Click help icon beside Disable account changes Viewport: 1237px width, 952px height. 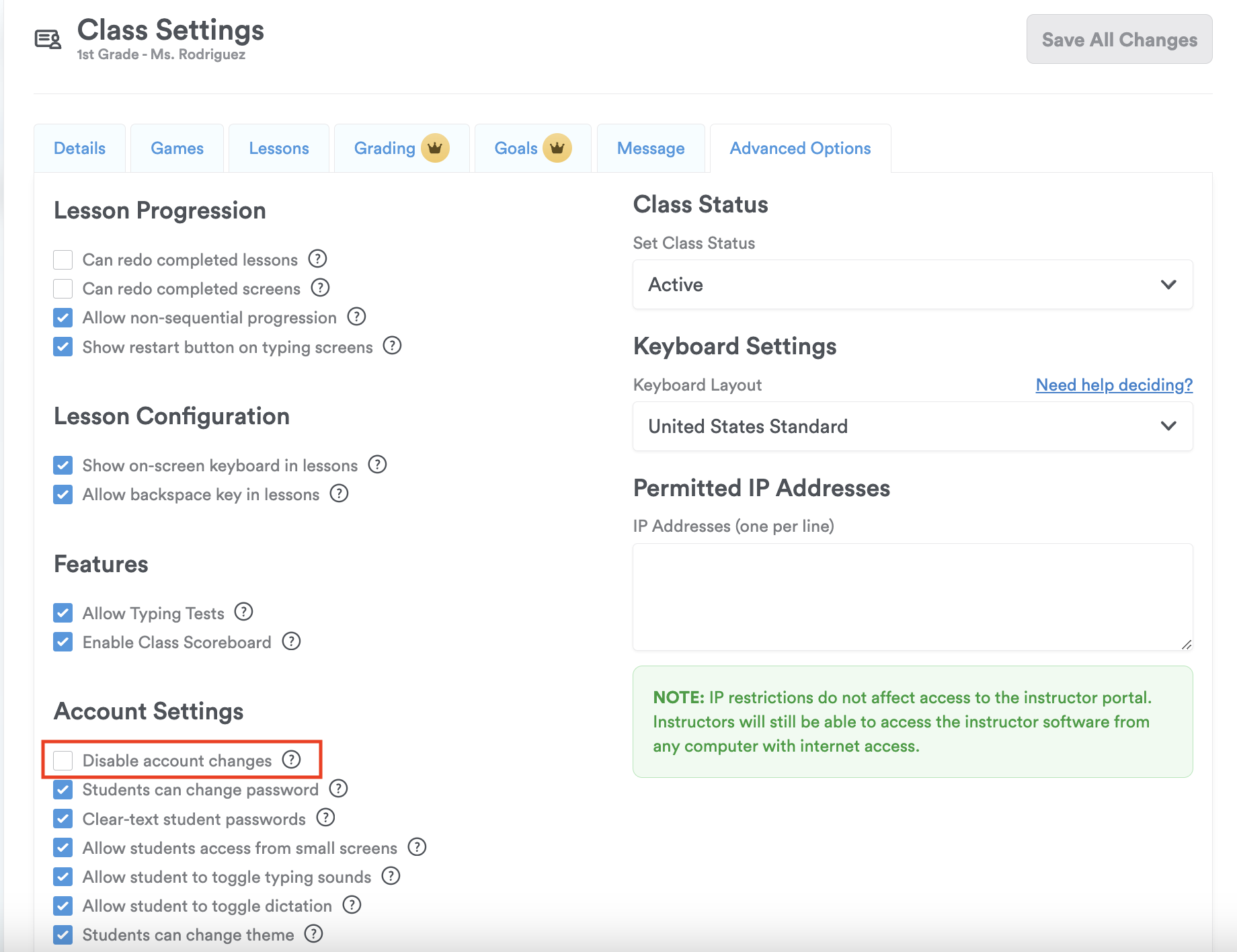291,760
